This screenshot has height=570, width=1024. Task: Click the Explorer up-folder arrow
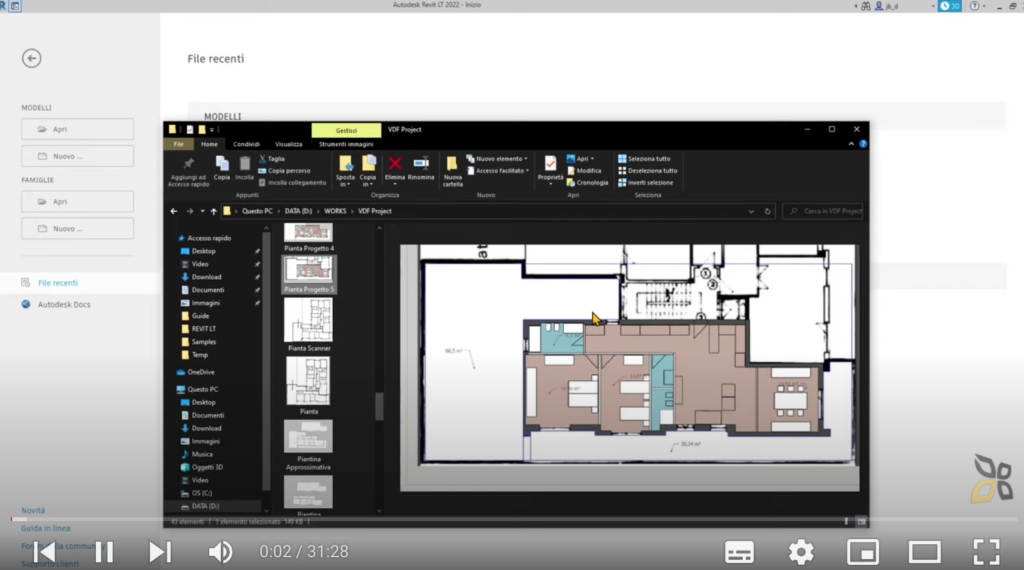[x=214, y=211]
